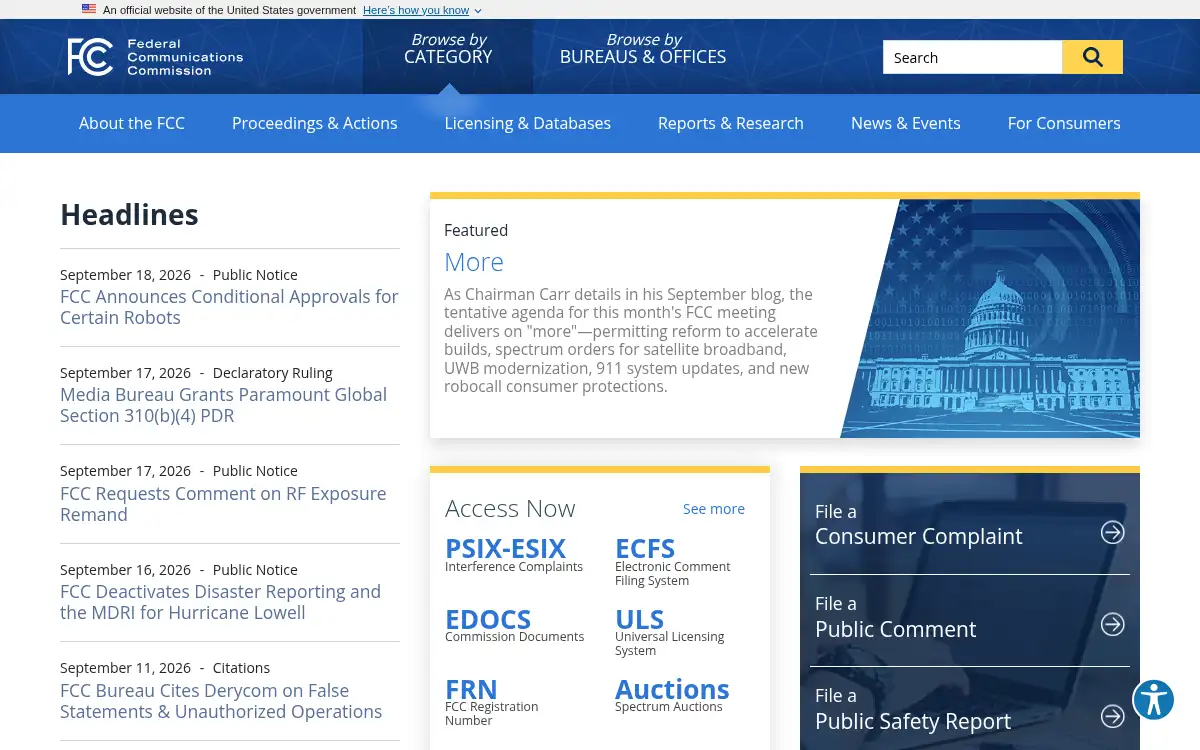1200x750 pixels.
Task: Expand the "Here's how you know" disclosure
Action: coord(422,10)
